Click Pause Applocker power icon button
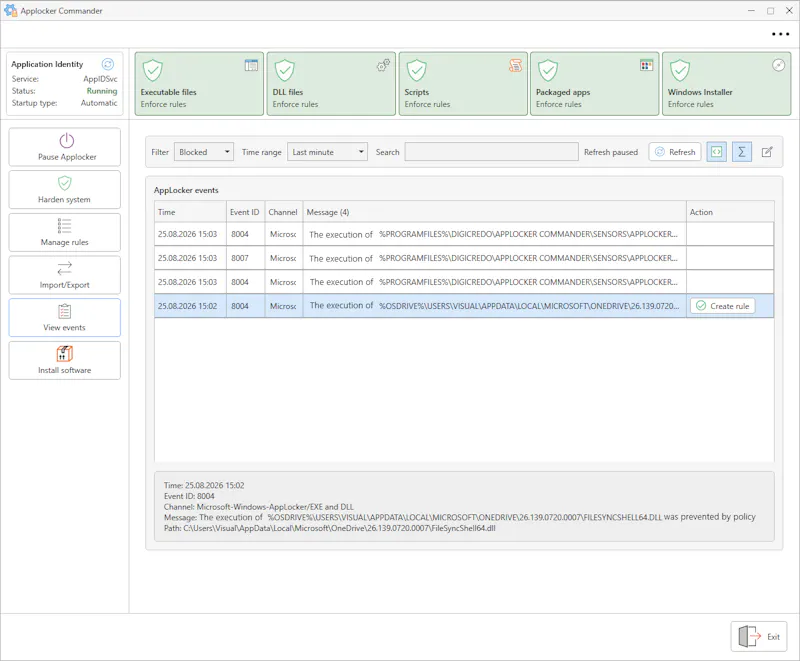 coord(65,147)
